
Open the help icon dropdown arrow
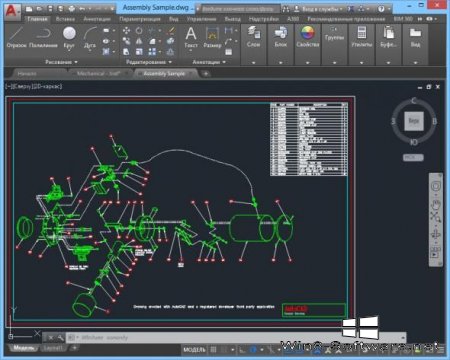click(389, 9)
